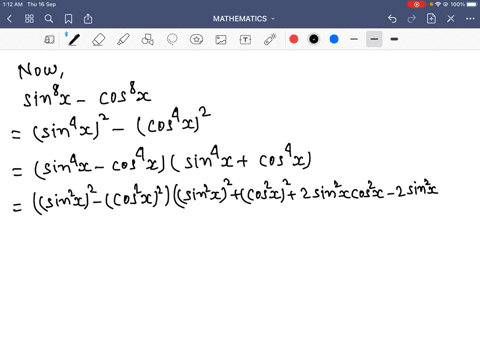The image size is (480, 360).
Task: Select the medium stroke width
Action: [x=374, y=39]
